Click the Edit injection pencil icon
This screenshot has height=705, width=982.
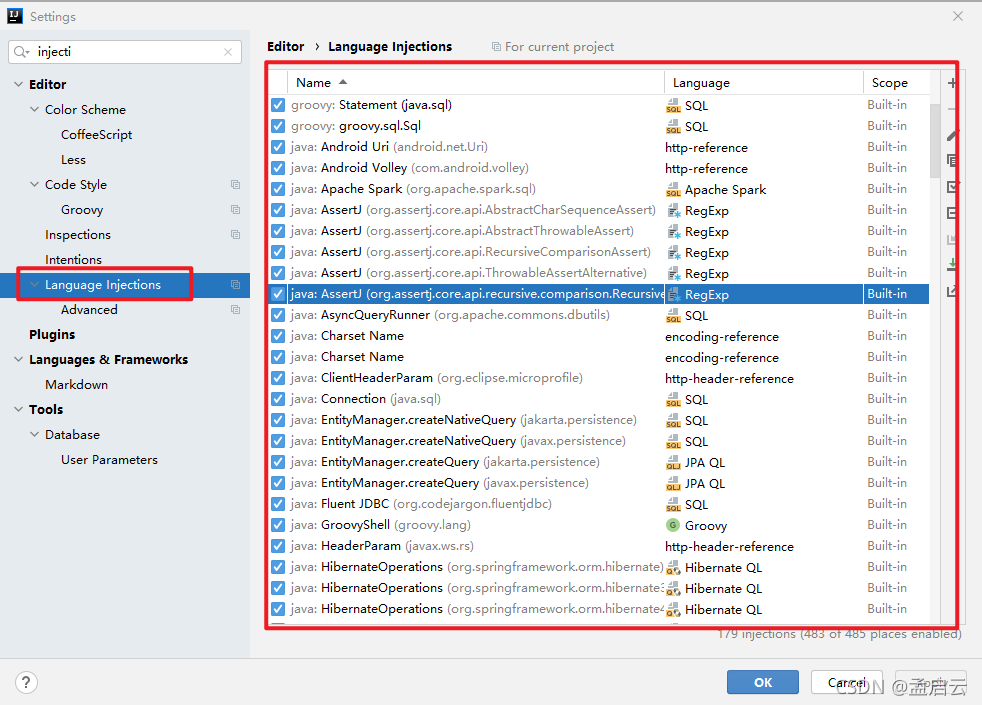(x=951, y=135)
